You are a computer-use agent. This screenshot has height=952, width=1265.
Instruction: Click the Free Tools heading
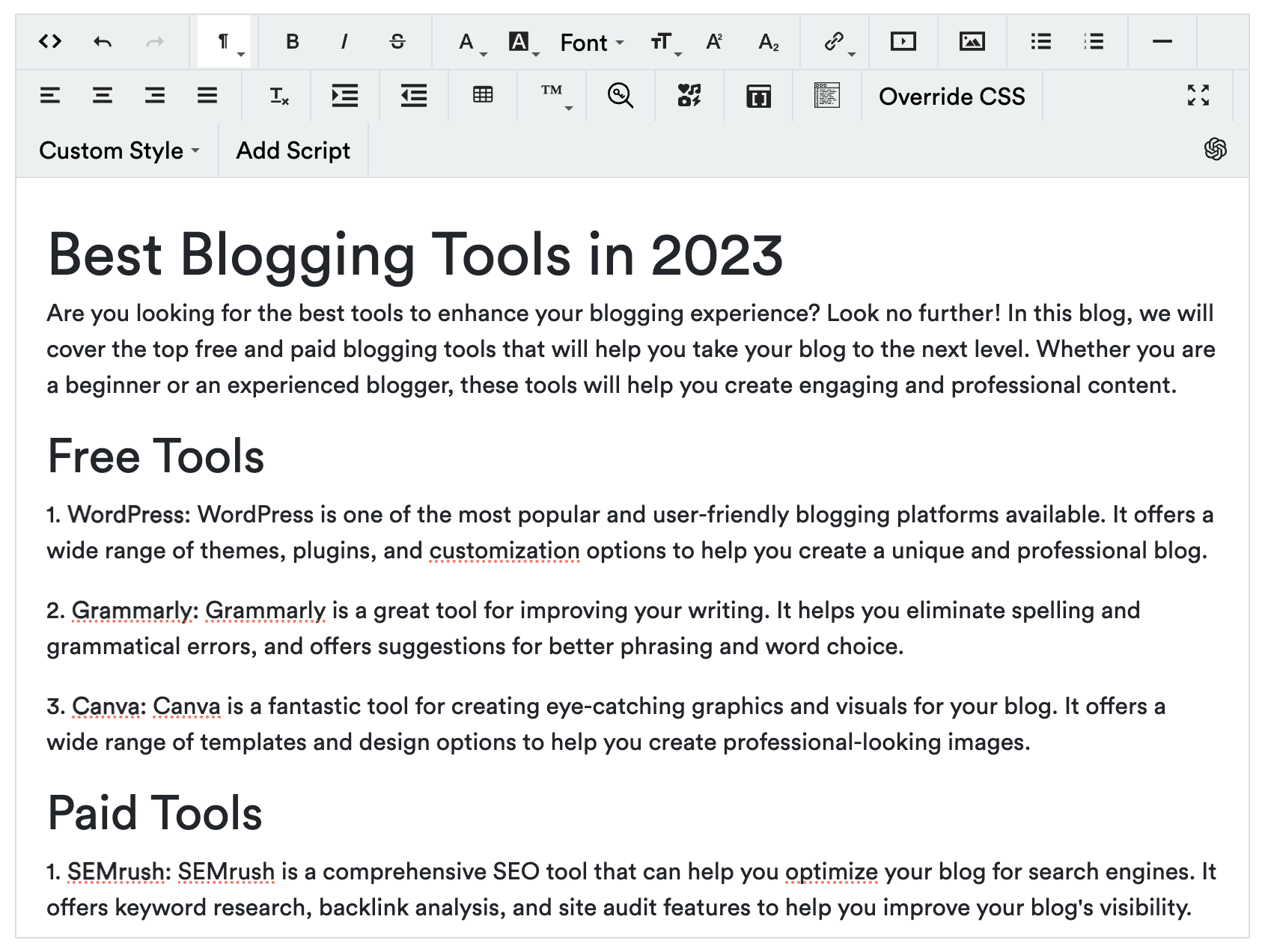click(156, 456)
